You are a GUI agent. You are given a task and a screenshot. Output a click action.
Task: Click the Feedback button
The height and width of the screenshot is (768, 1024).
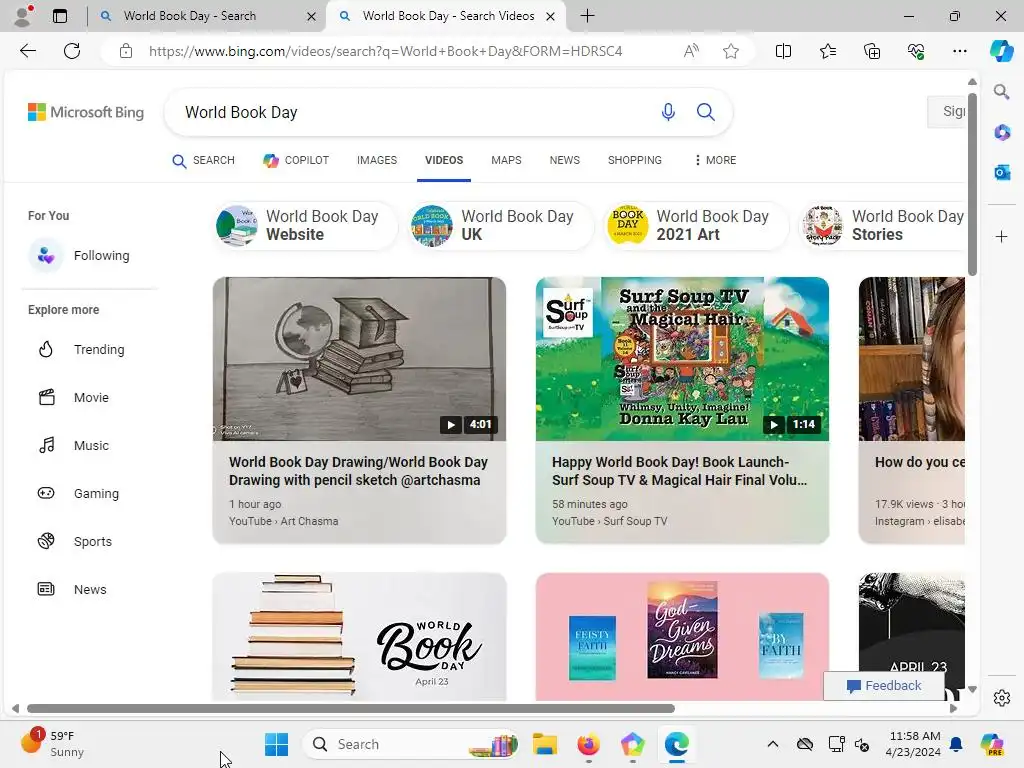coord(884,686)
